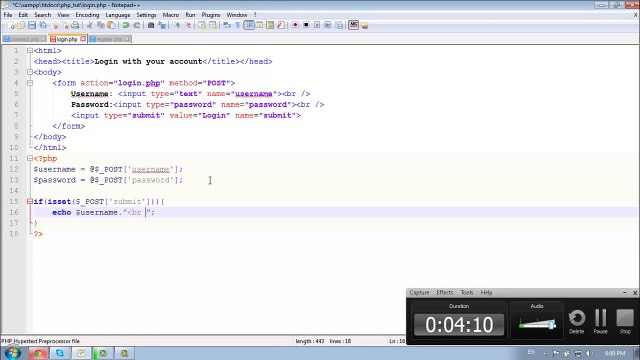640x360 pixels.
Task: Open the recorder's Effects menu
Action: pos(444,293)
